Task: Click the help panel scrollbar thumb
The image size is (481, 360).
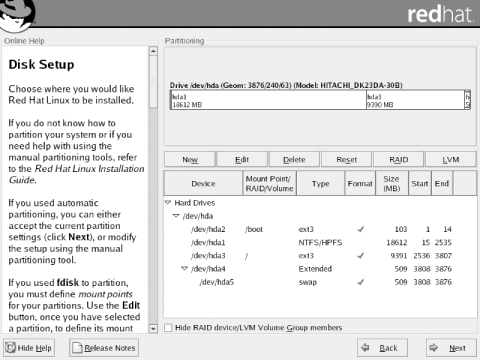Action: pyautogui.click(x=153, y=82)
